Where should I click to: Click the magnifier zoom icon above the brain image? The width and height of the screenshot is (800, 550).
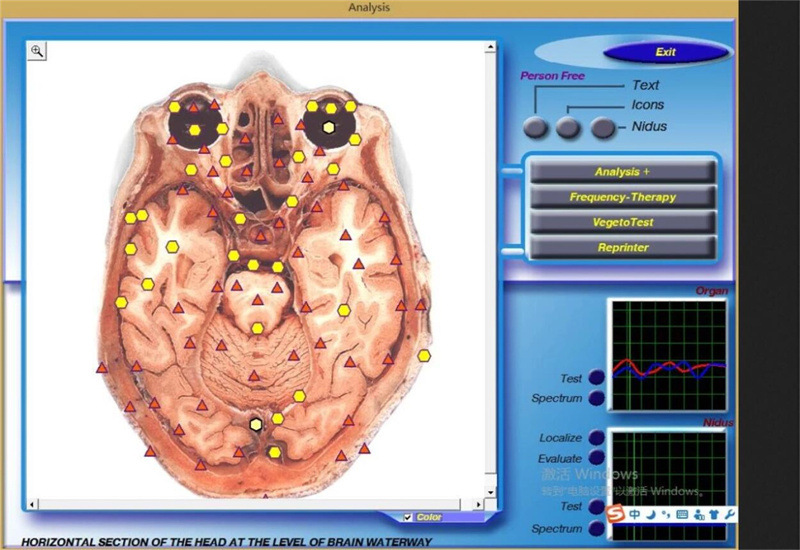click(36, 51)
